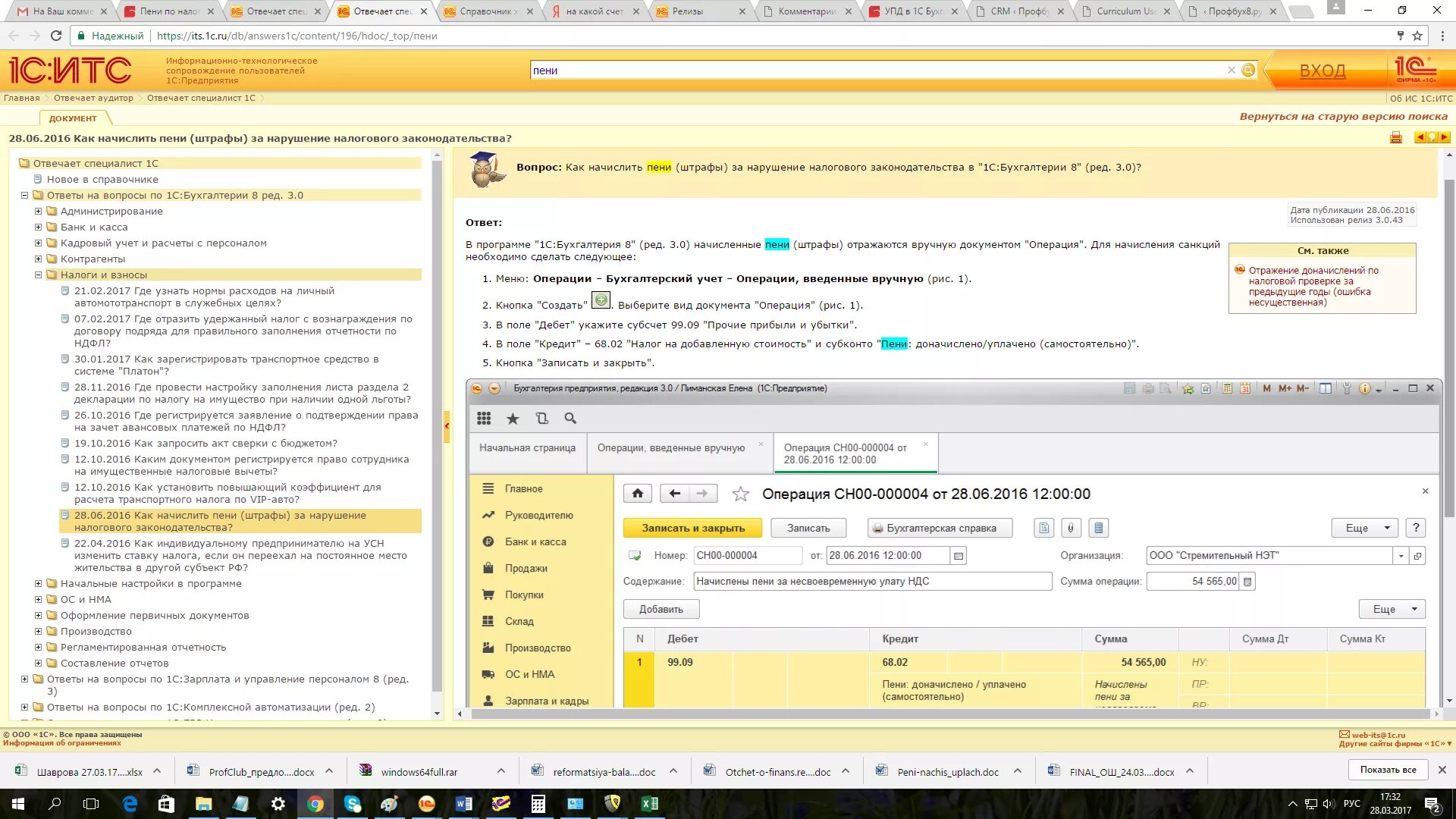Click Главная breadcrumb link
Image resolution: width=1456 pixels, height=819 pixels.
point(22,98)
